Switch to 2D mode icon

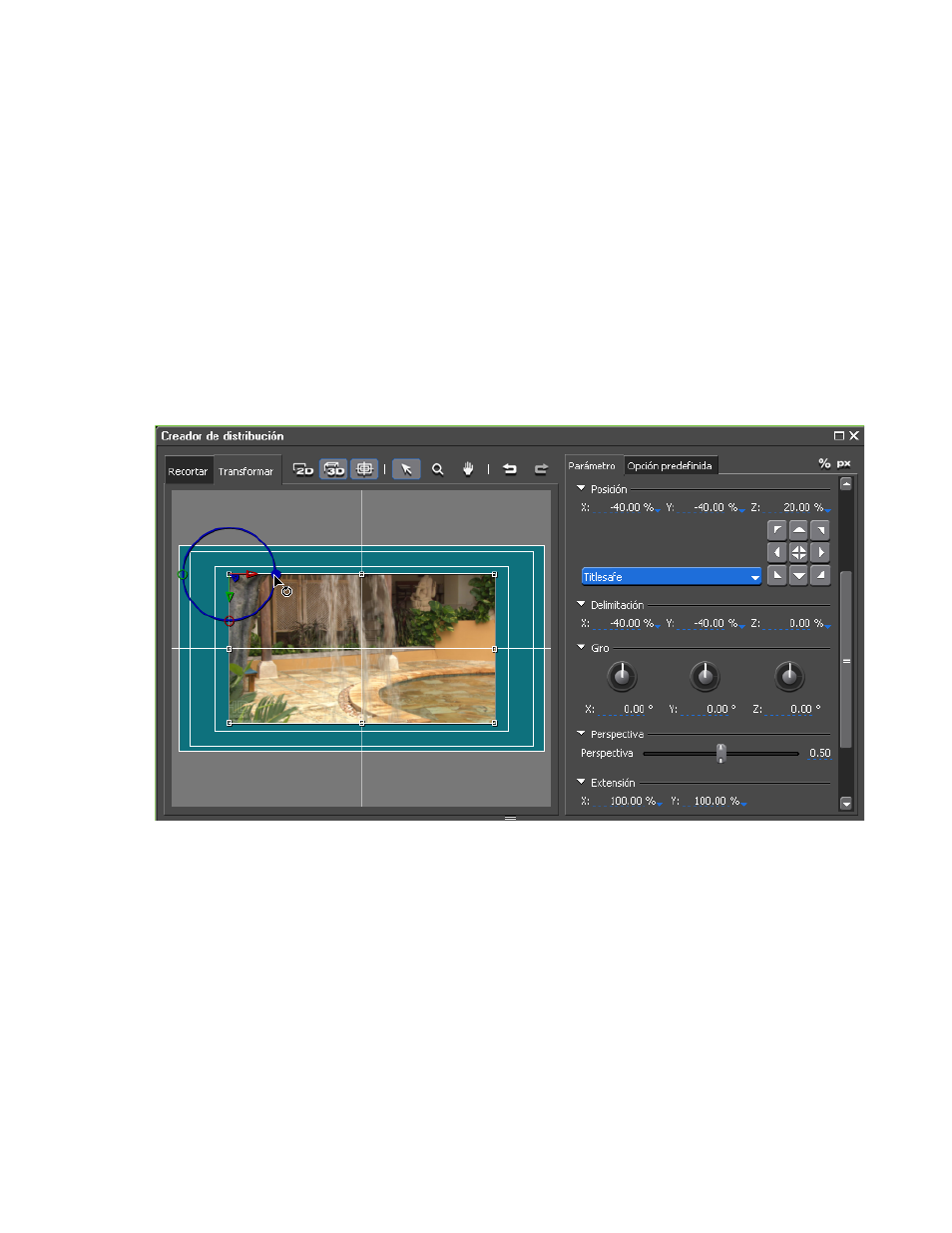point(303,469)
